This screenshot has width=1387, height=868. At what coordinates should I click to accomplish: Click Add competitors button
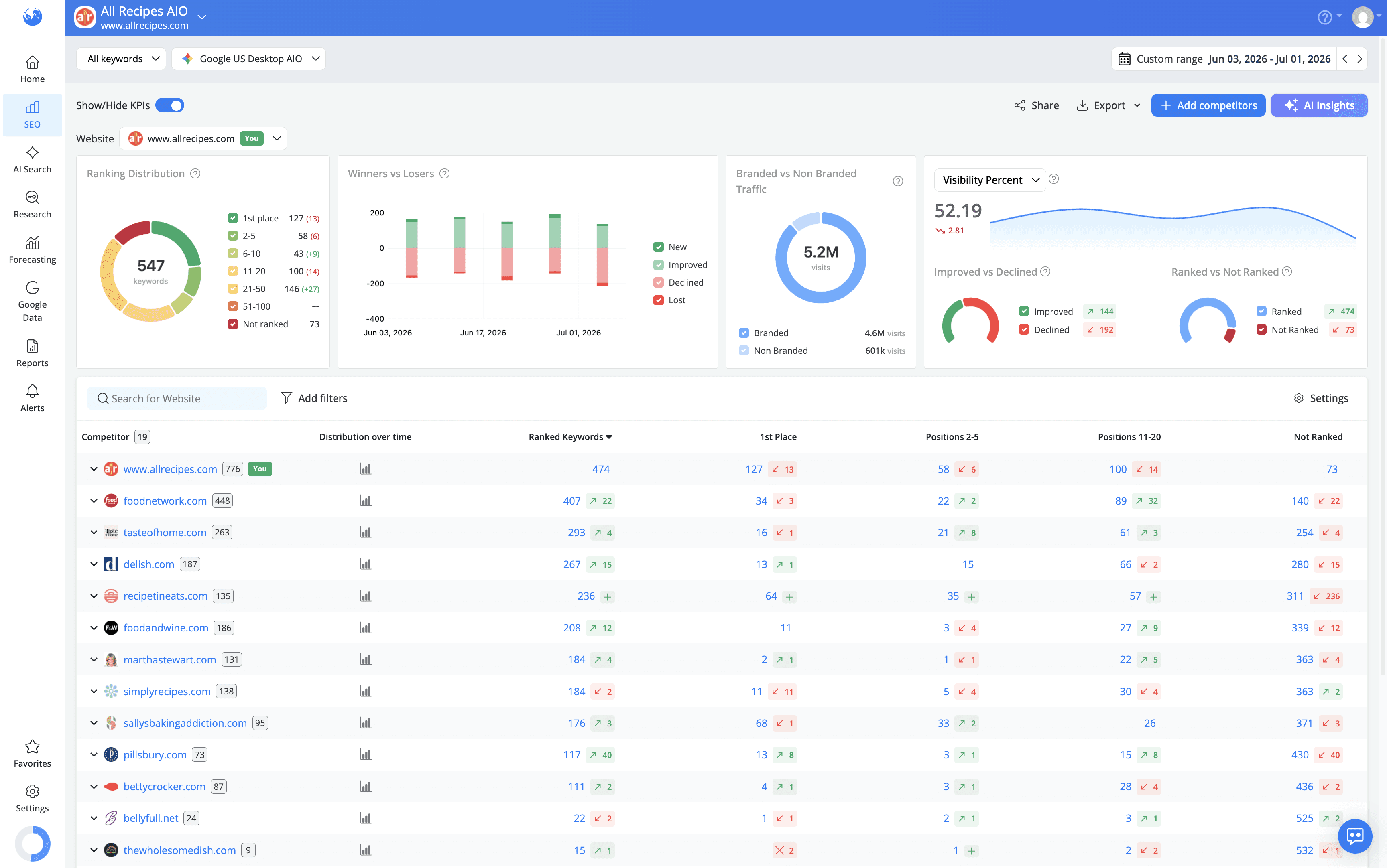(x=1208, y=105)
